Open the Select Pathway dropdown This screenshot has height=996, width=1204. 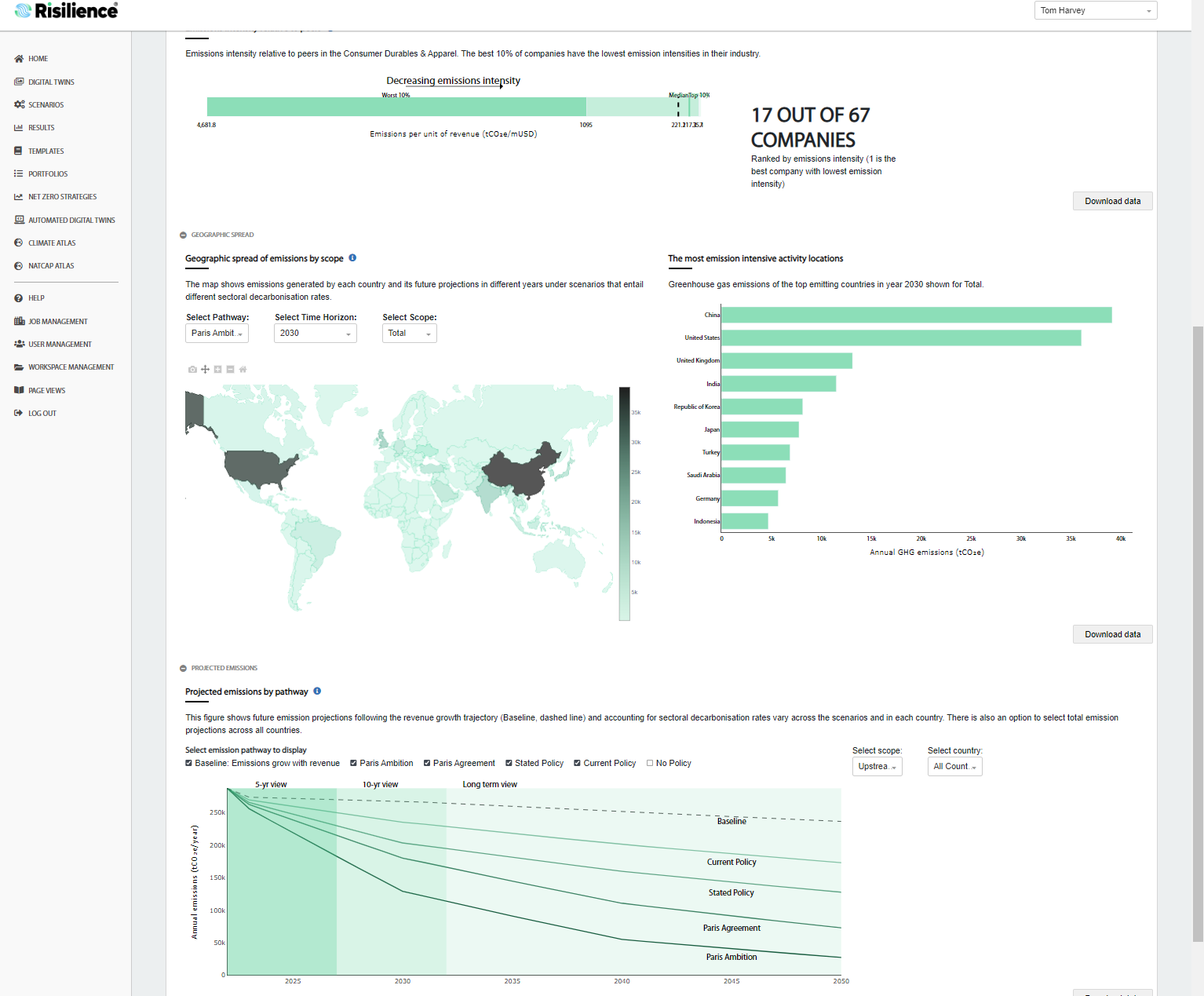coord(217,334)
